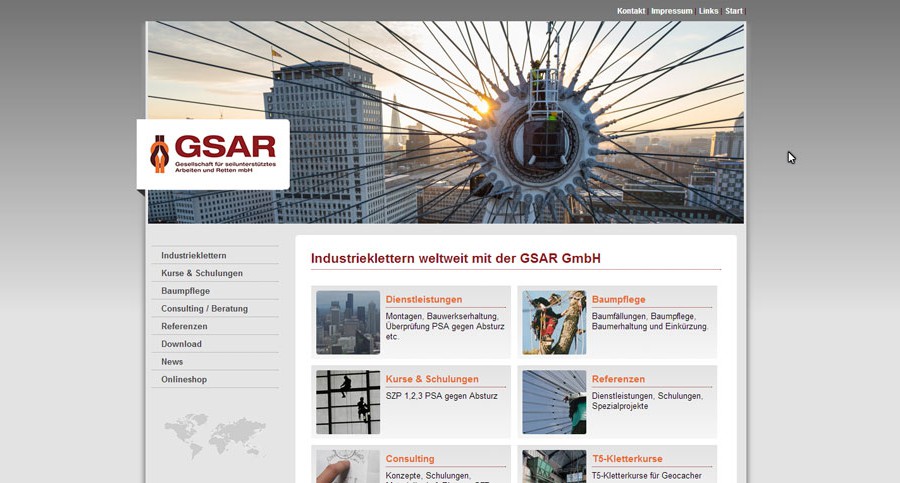The image size is (900, 483).
Task: Click the 'SZP 1,2,3 PSA gegen Absturz' text
Action: point(441,396)
